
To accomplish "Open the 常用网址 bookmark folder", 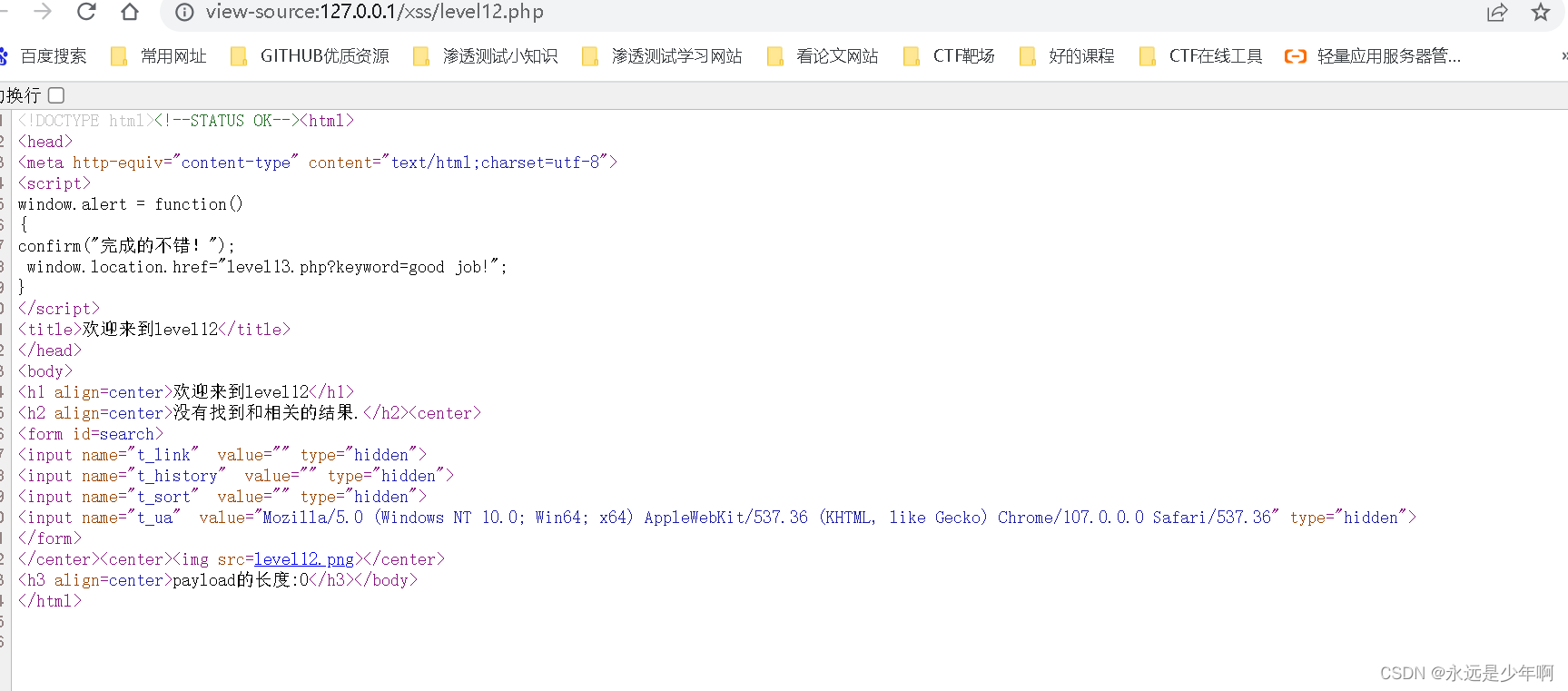I will click(159, 56).
